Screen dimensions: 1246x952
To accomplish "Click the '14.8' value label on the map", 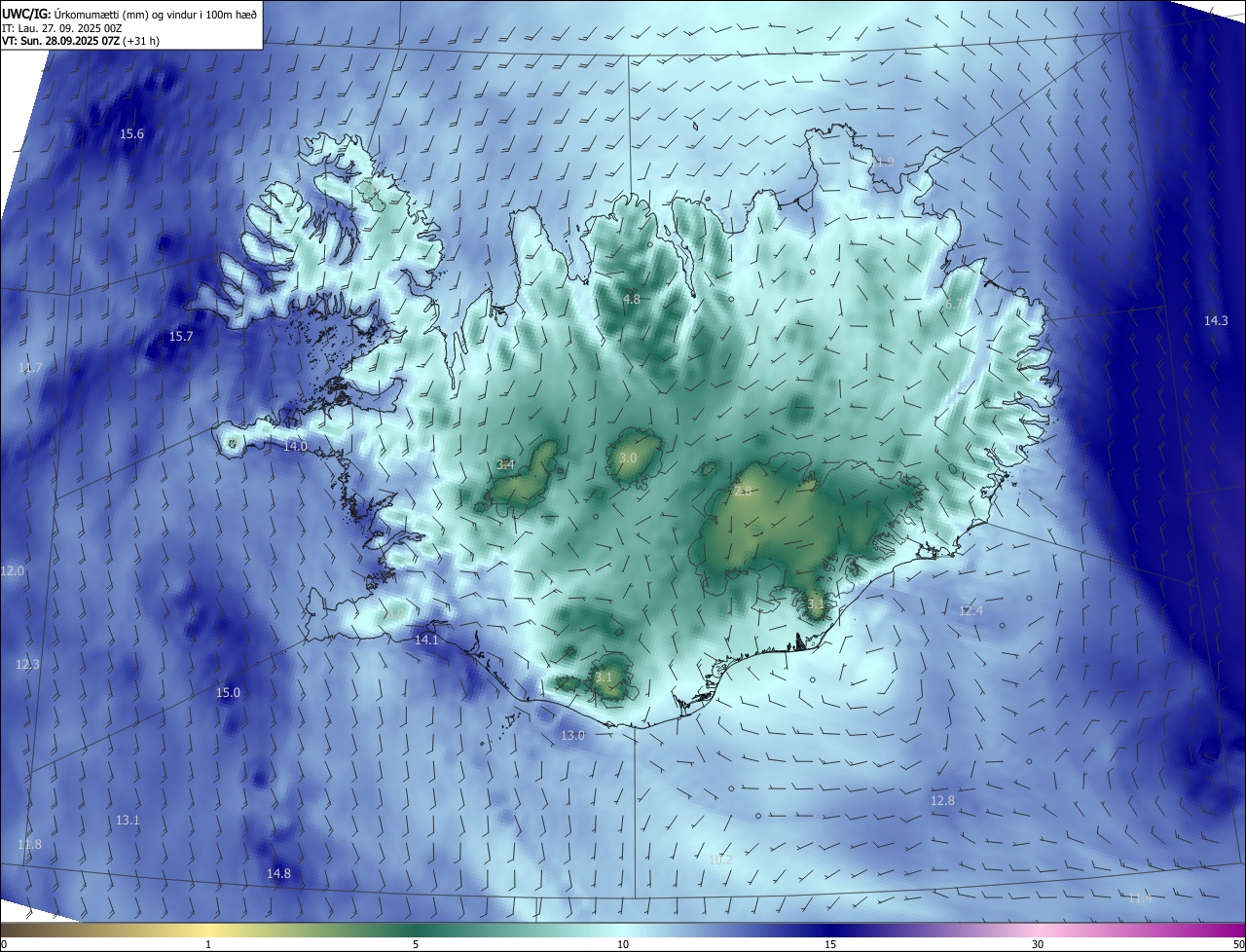I will tap(278, 874).
